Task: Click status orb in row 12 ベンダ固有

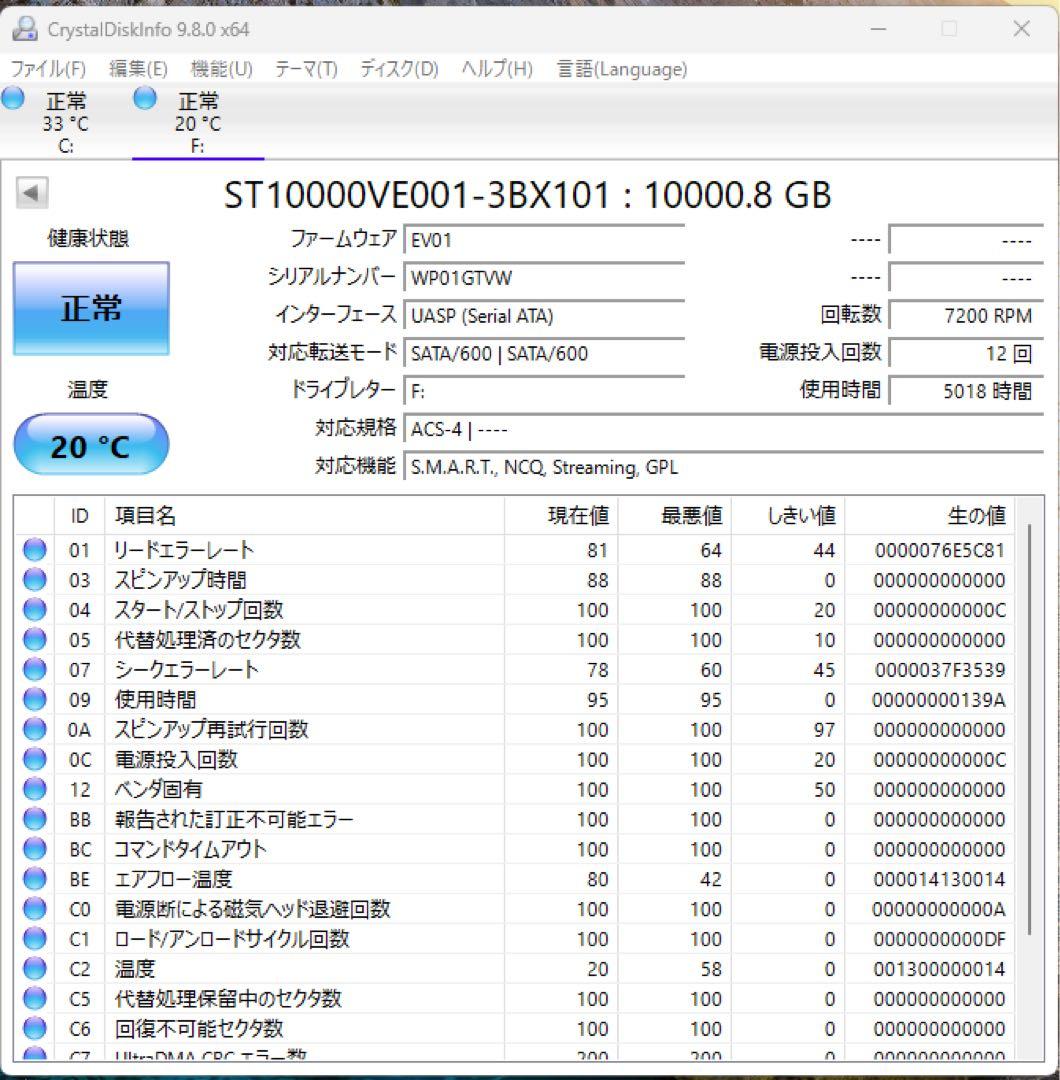Action: [34, 789]
